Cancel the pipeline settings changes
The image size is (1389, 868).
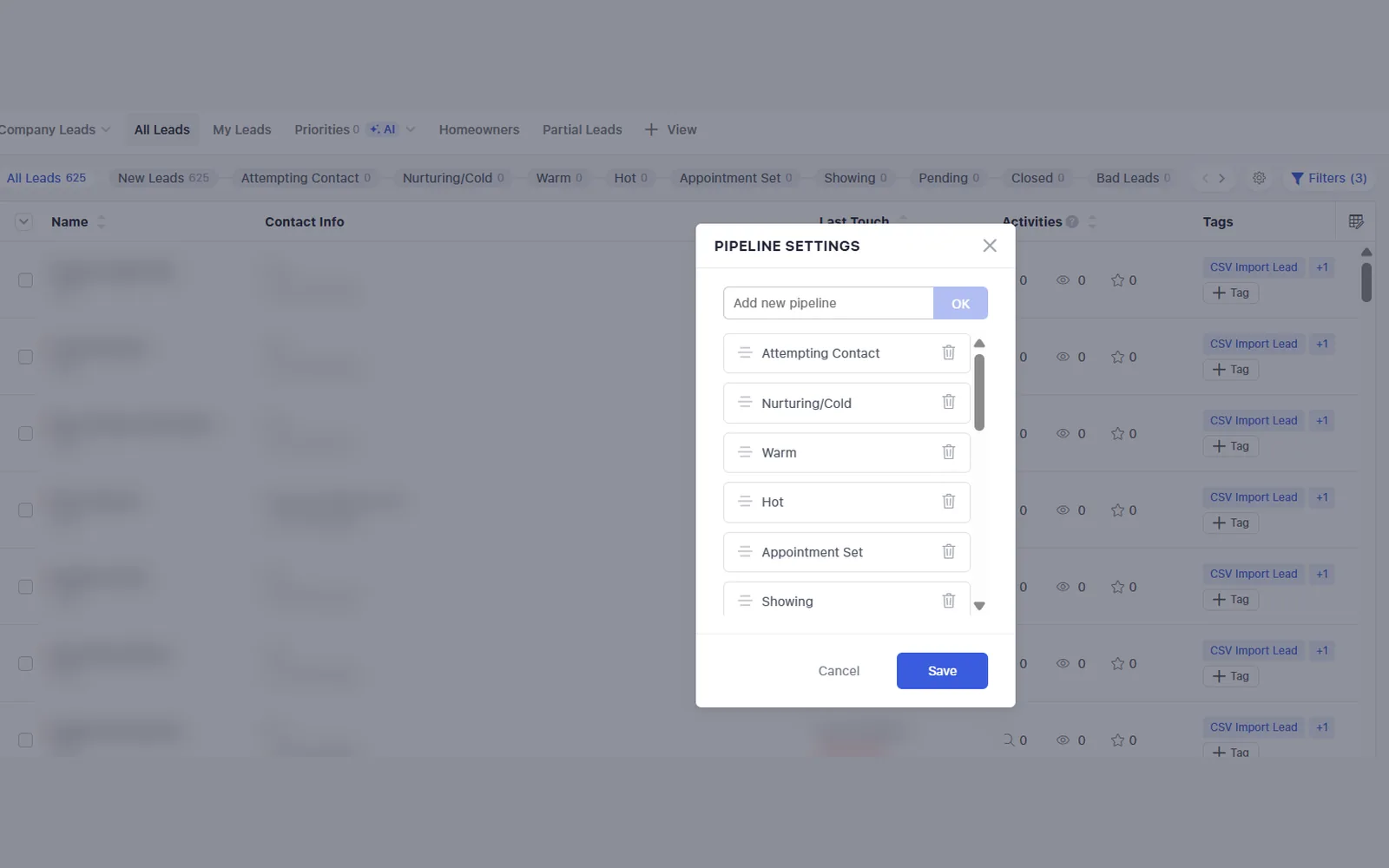pos(839,671)
